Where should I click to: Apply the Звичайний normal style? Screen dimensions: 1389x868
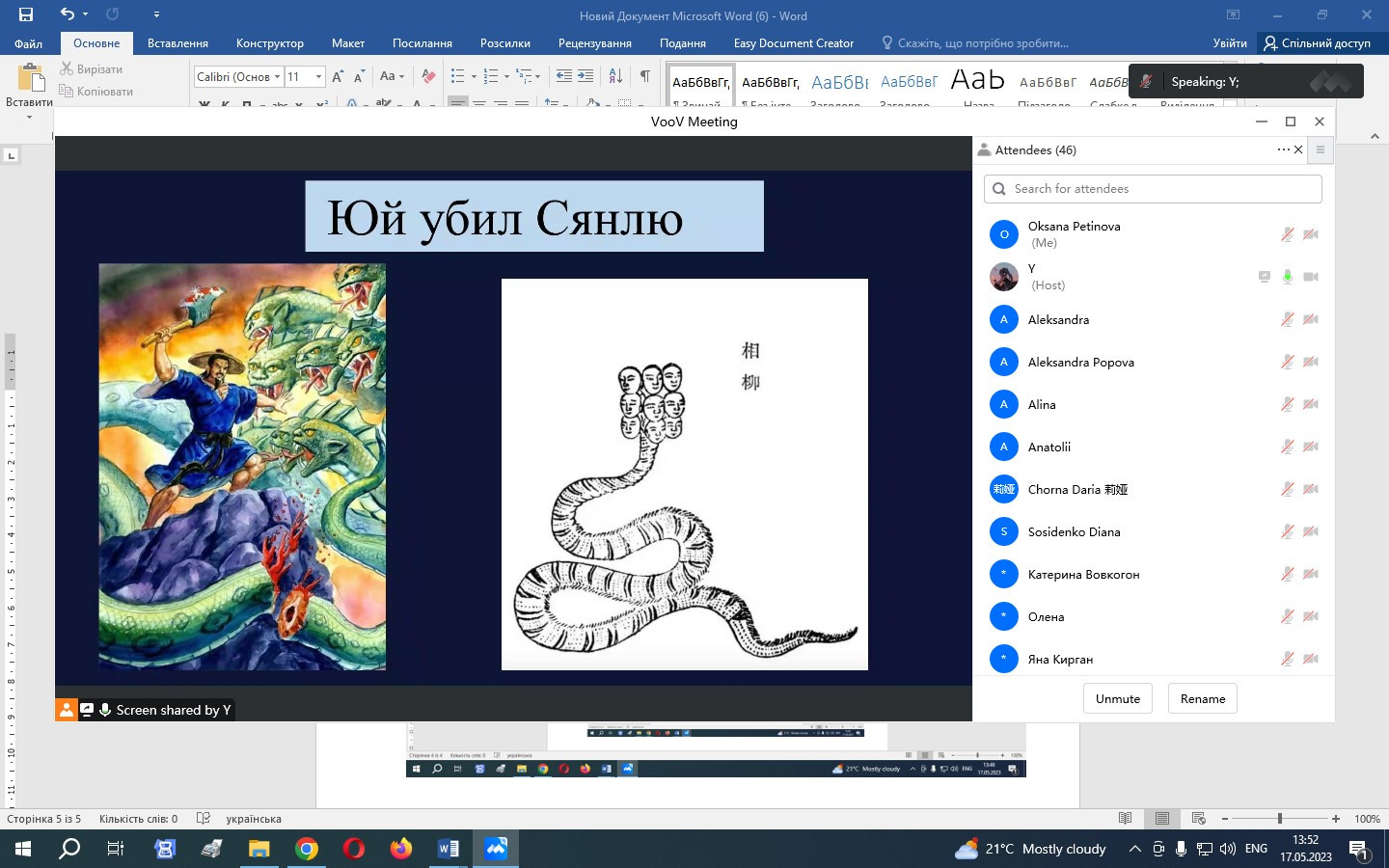(701, 85)
